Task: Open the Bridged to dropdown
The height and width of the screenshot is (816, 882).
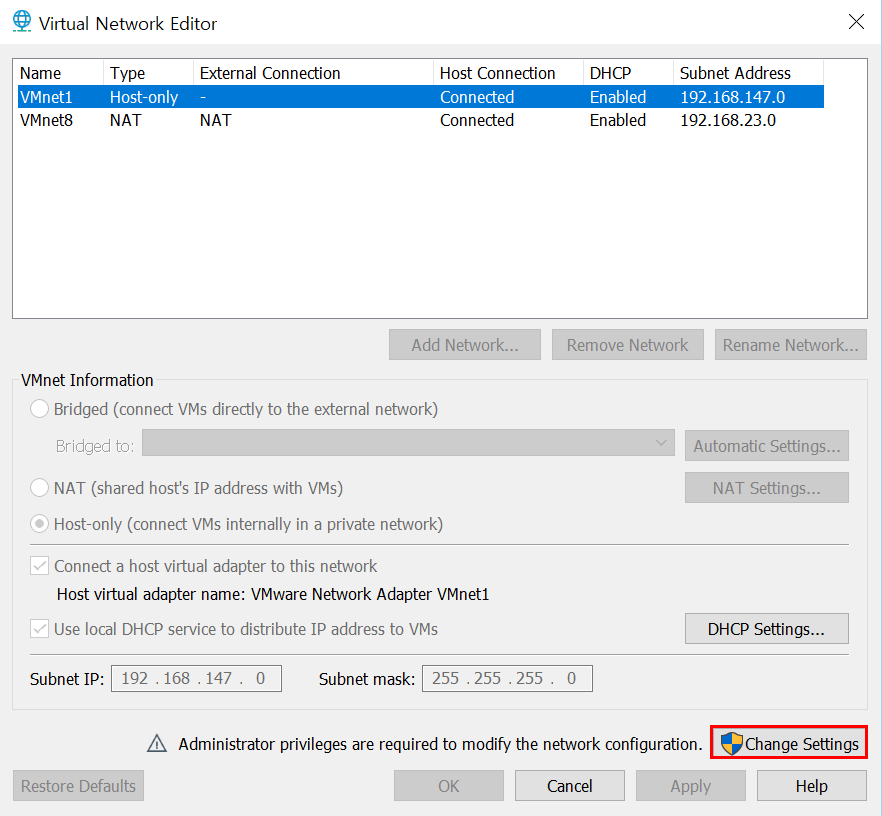Action: pos(408,443)
